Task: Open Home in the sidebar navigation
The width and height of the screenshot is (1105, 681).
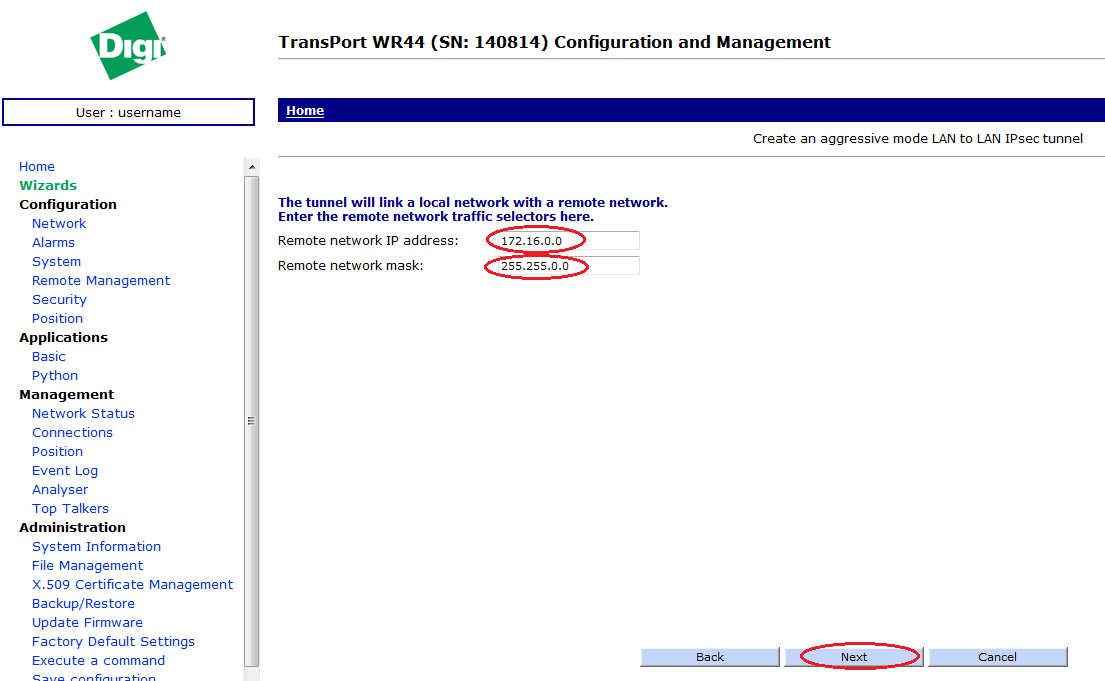Action: (x=37, y=167)
